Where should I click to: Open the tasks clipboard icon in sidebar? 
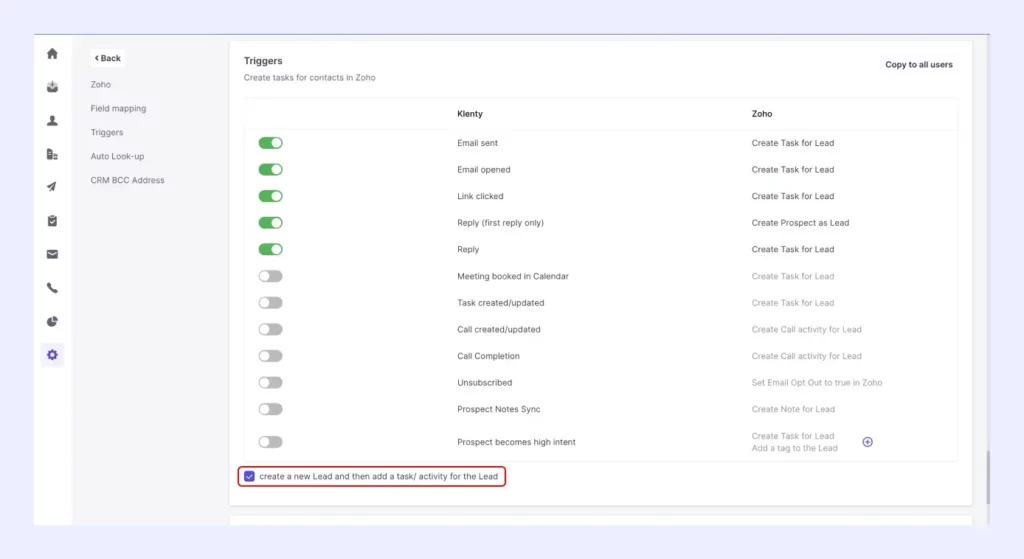52,221
